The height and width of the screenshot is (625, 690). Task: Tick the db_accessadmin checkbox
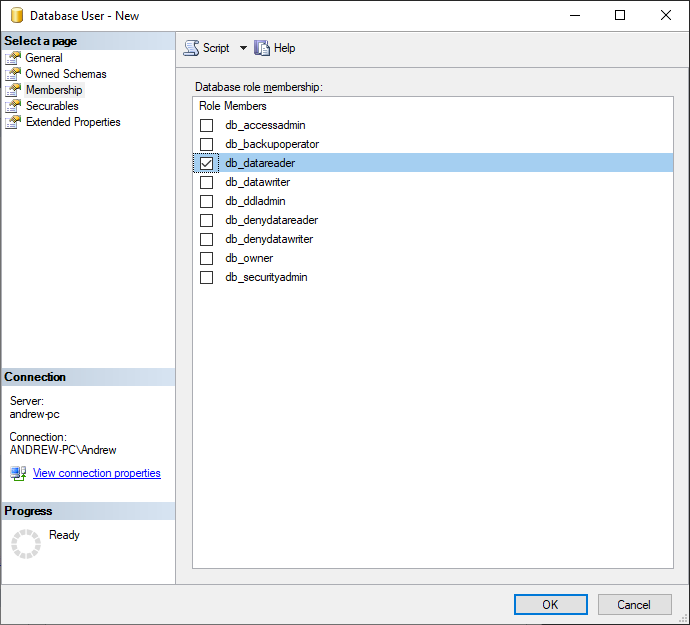[207, 125]
